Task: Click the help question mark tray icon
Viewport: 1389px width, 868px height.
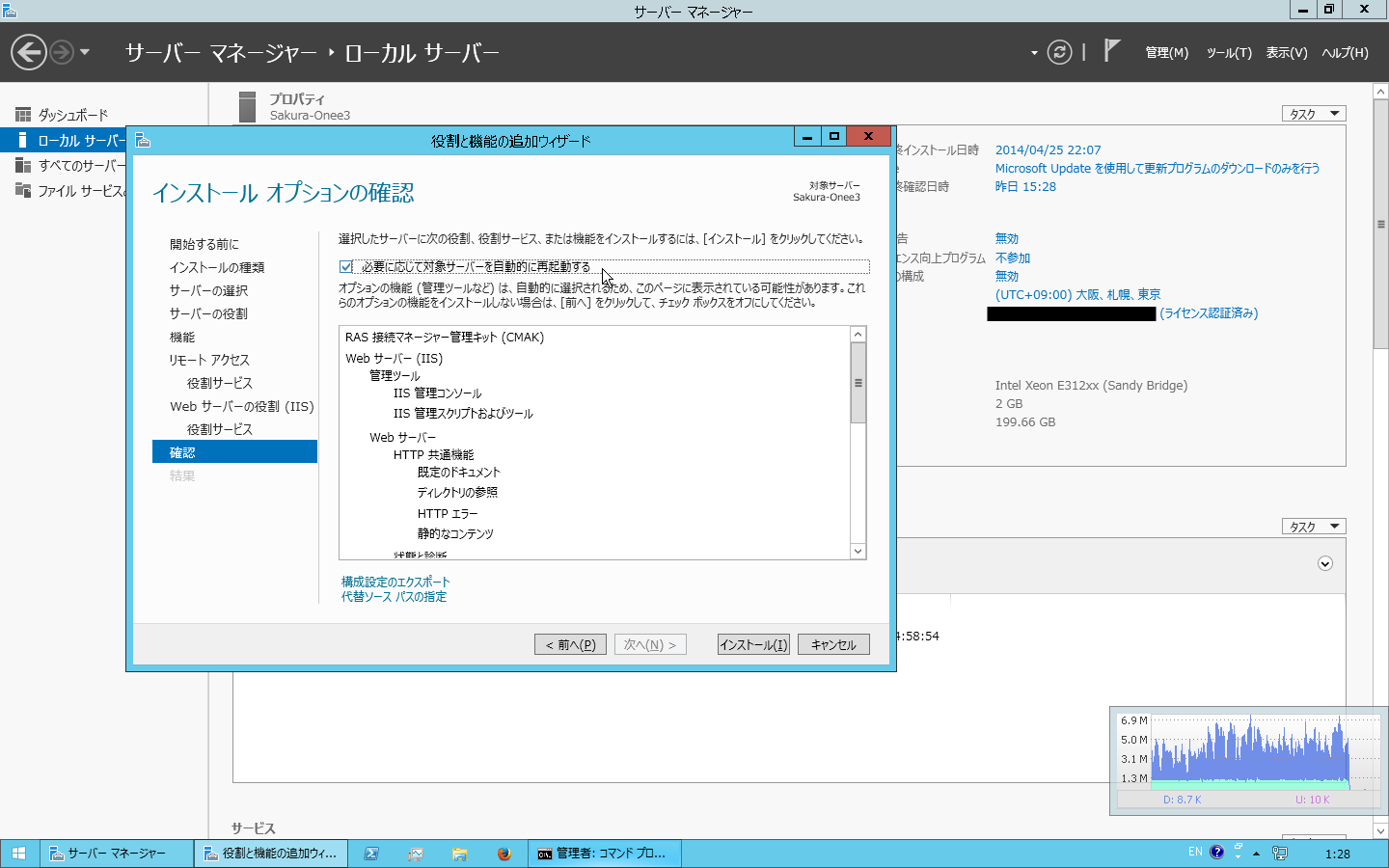Action: [x=1216, y=853]
